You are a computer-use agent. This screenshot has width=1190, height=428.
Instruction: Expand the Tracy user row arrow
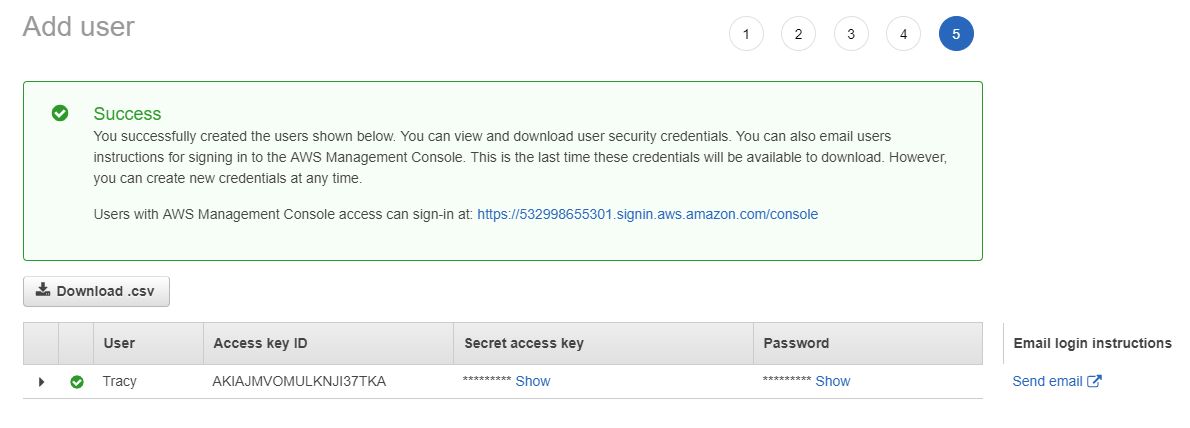42,382
